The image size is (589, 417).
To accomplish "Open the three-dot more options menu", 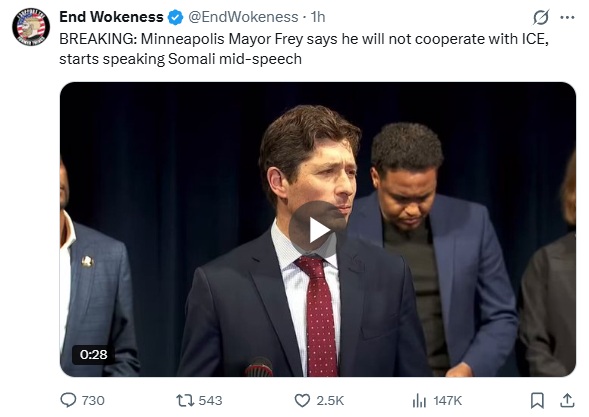I will click(x=567, y=17).
